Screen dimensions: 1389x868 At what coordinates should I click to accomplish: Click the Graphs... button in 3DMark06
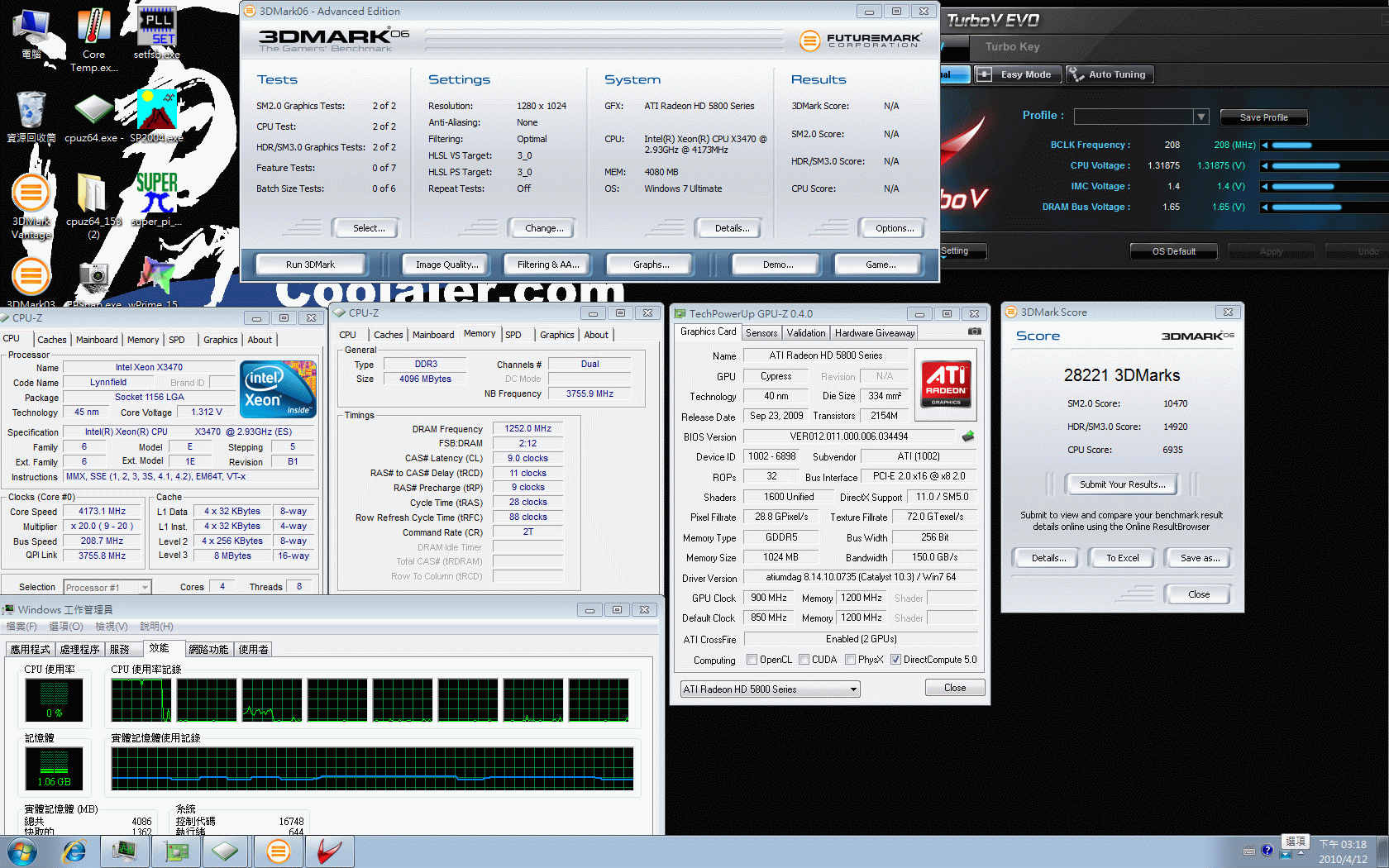[x=652, y=265]
